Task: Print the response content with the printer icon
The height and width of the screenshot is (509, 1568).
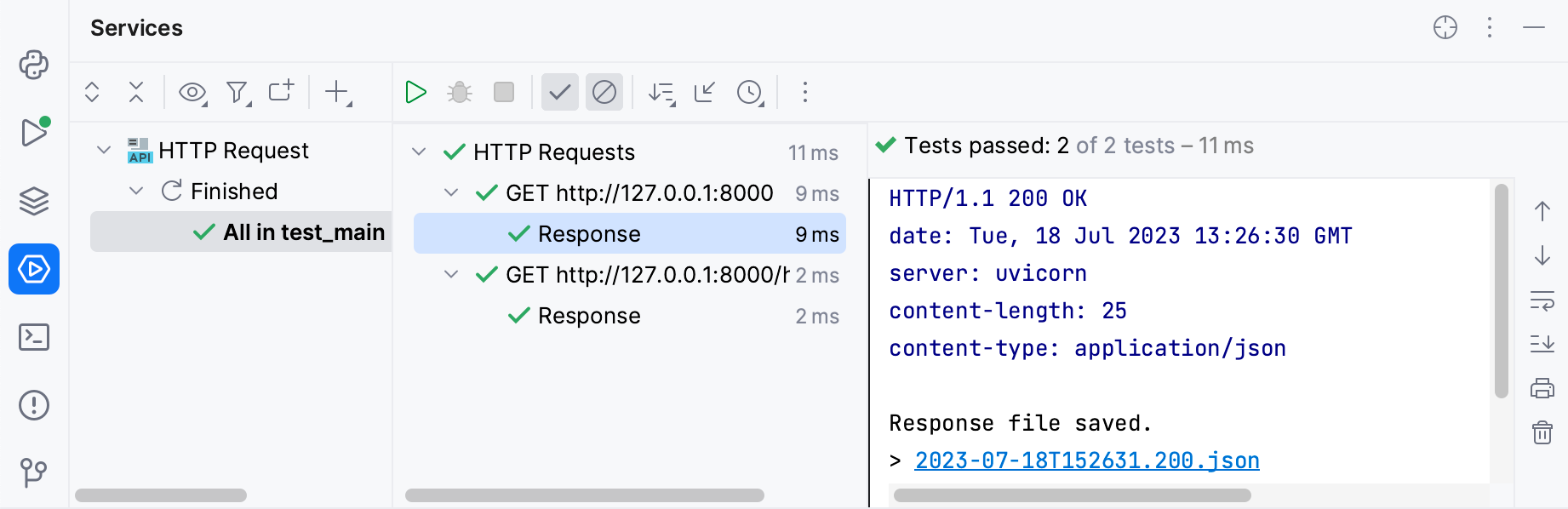Action: pos(1542,387)
